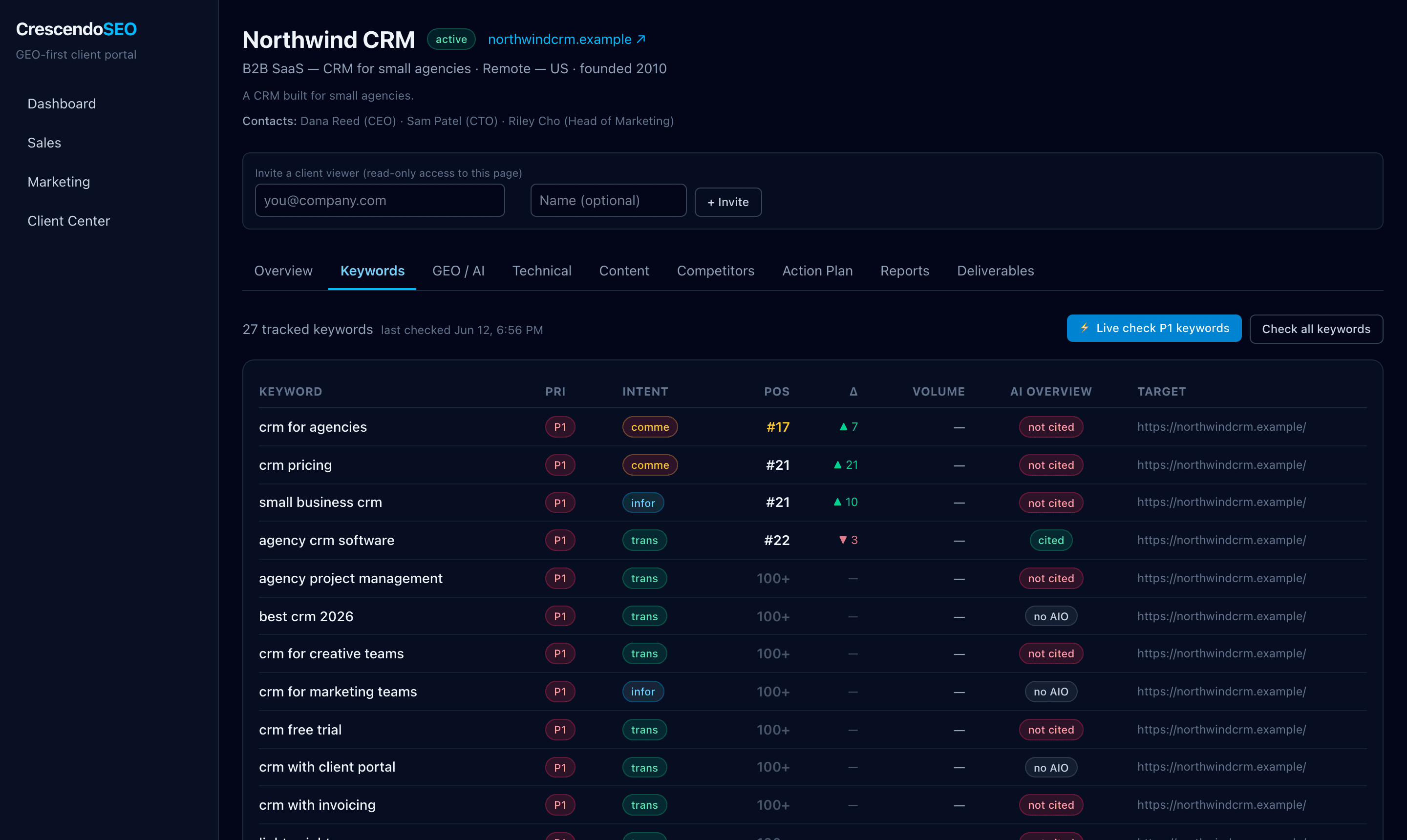Click the + Invite button

pyautogui.click(x=728, y=202)
